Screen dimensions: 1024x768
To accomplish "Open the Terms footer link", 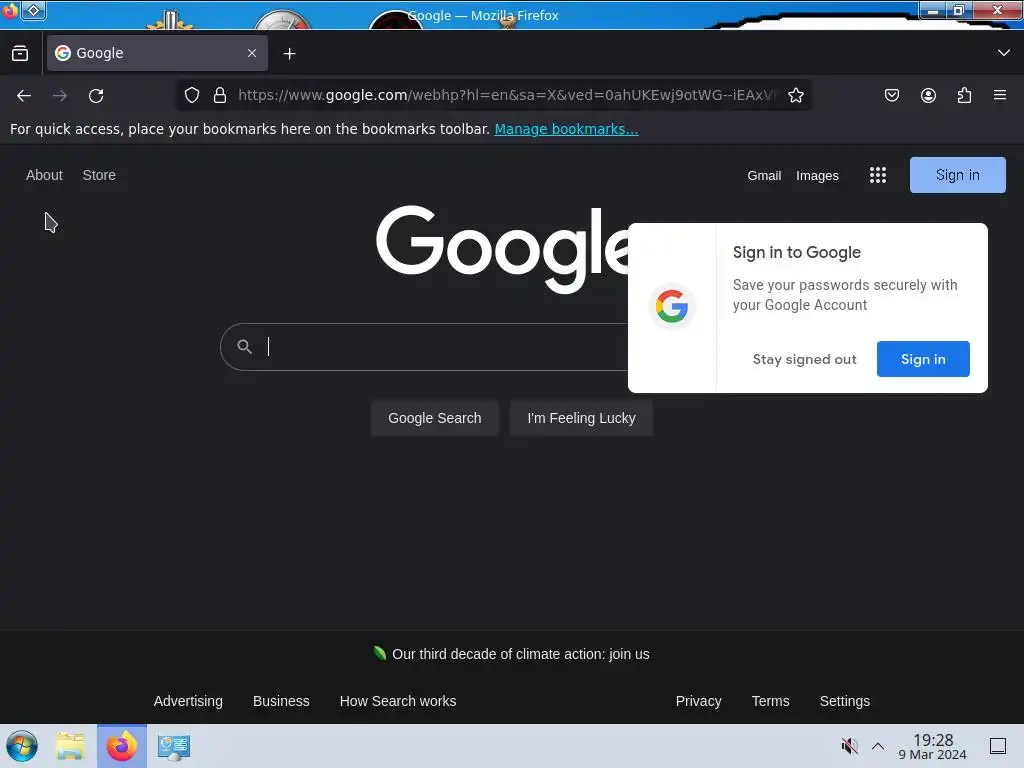I will (x=770, y=701).
